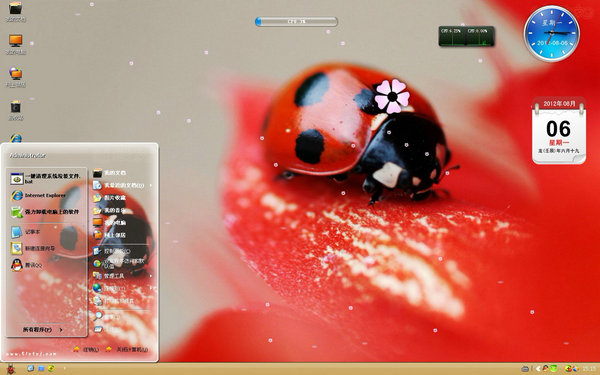Expand All Programs arrow in start menu
This screenshot has width=600, height=375.
tap(61, 329)
